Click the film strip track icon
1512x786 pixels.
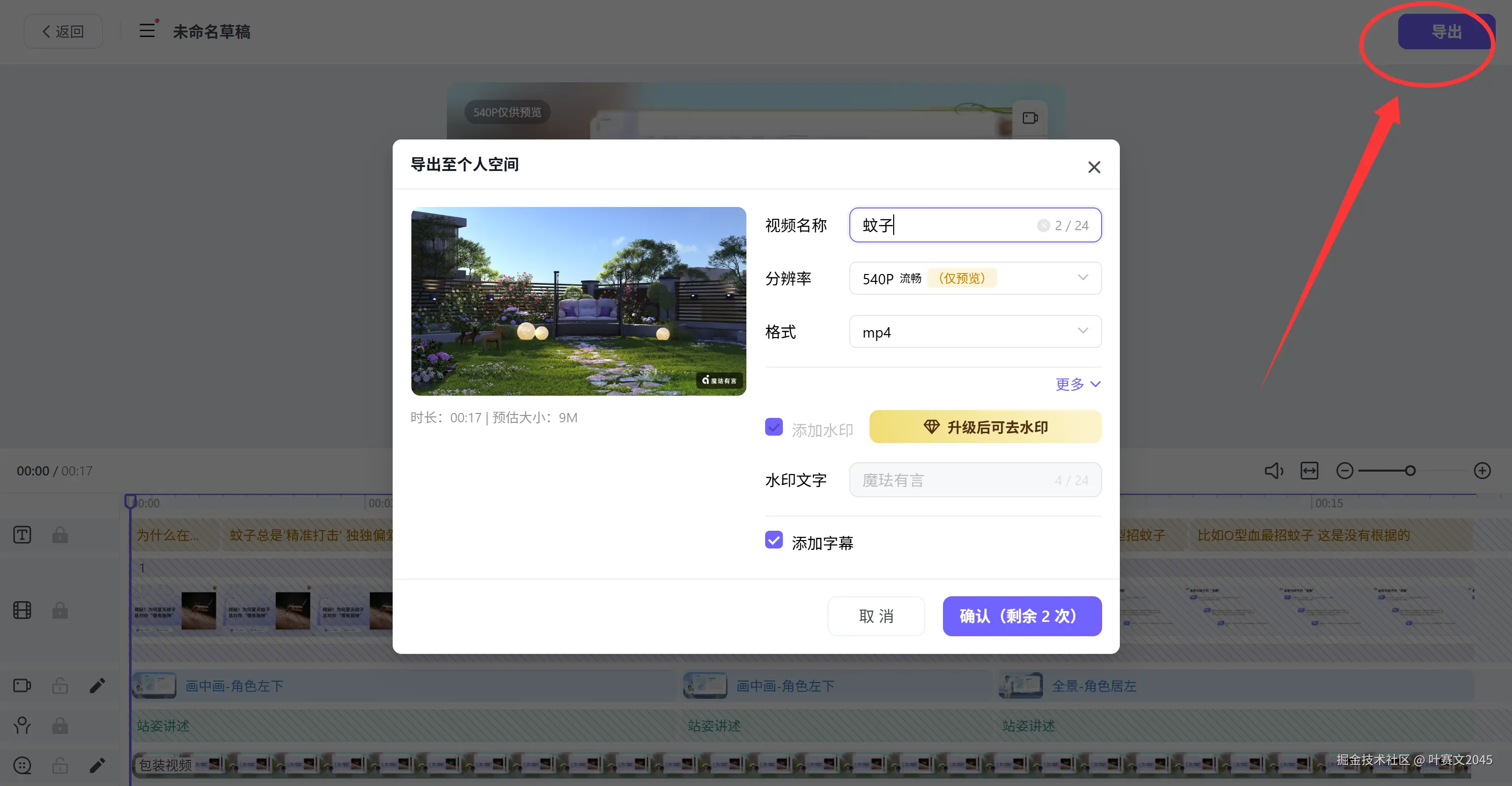tap(22, 611)
